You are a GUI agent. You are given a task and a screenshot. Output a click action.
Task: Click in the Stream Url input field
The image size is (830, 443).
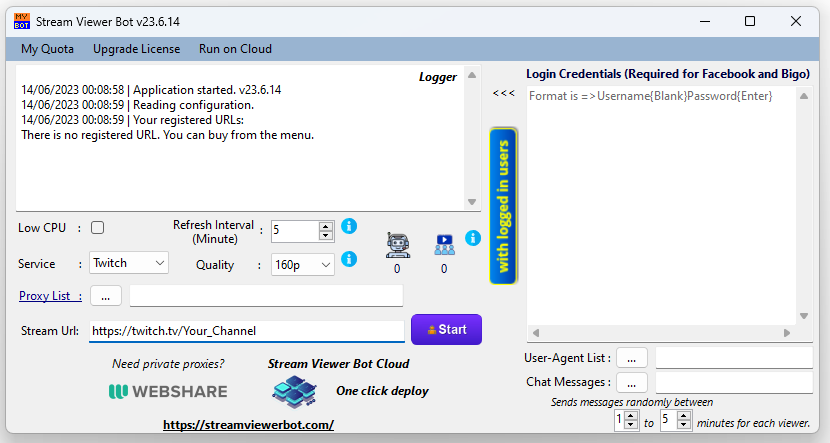pyautogui.click(x=247, y=331)
